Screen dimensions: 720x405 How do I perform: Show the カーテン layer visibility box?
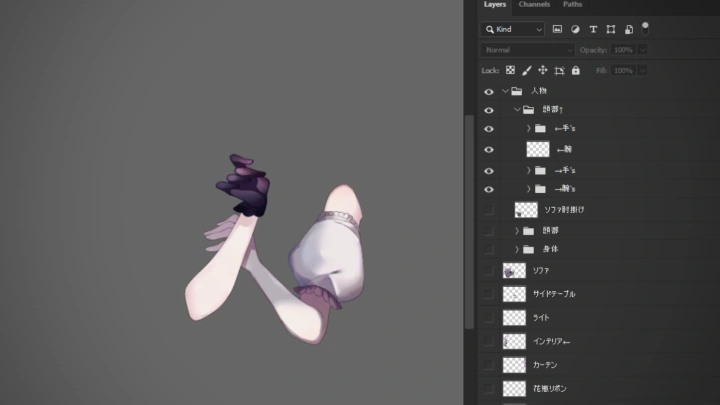pos(489,365)
